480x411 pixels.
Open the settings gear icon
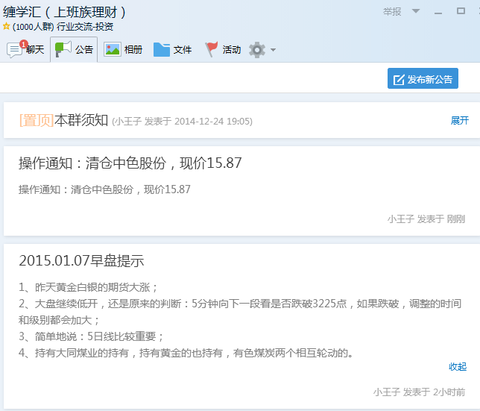257,50
